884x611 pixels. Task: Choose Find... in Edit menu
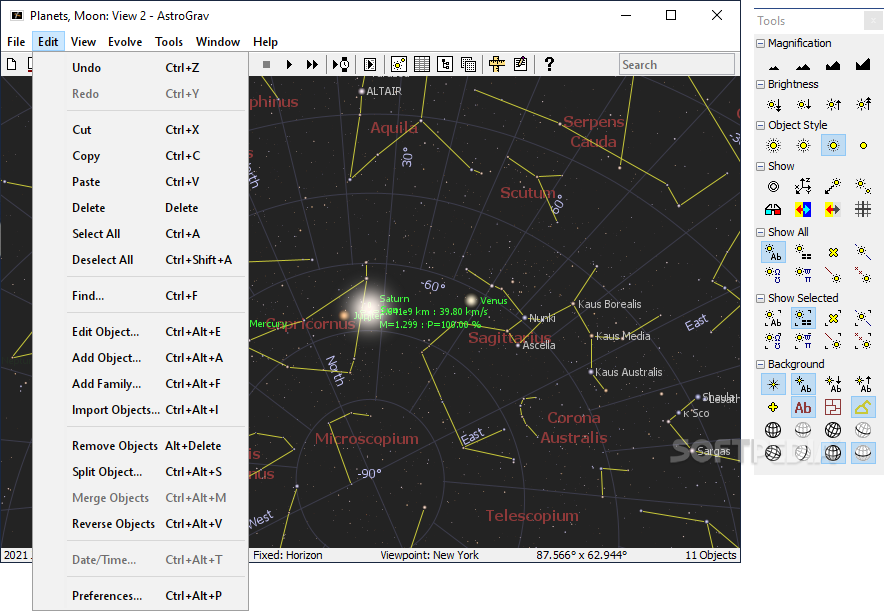140,296
